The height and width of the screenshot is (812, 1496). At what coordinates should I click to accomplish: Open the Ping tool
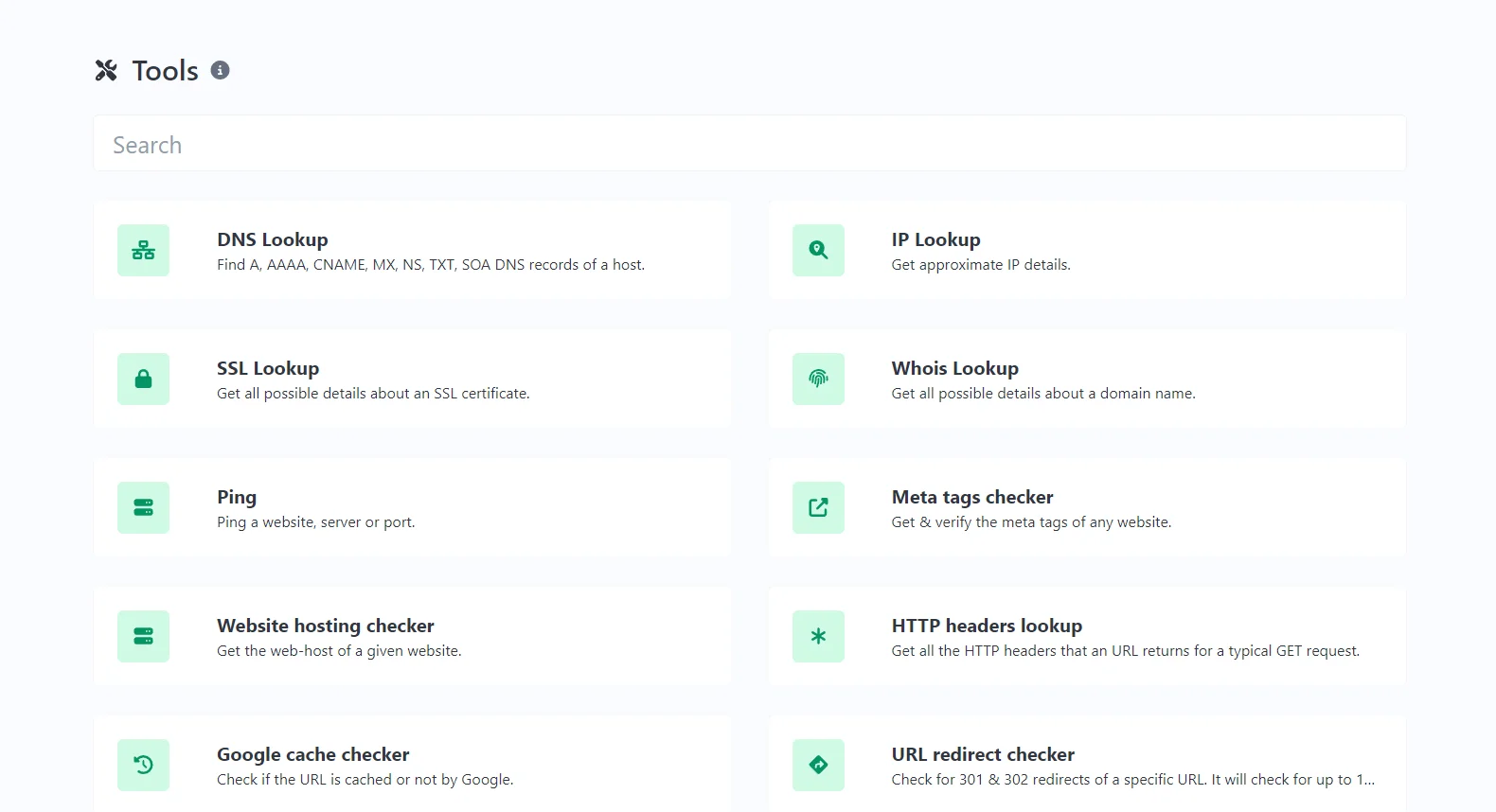[x=412, y=507]
